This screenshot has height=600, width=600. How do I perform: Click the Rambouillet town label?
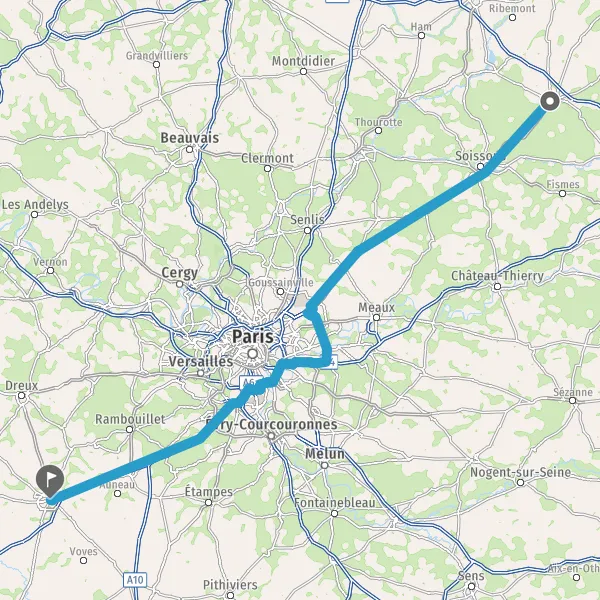pos(130,419)
